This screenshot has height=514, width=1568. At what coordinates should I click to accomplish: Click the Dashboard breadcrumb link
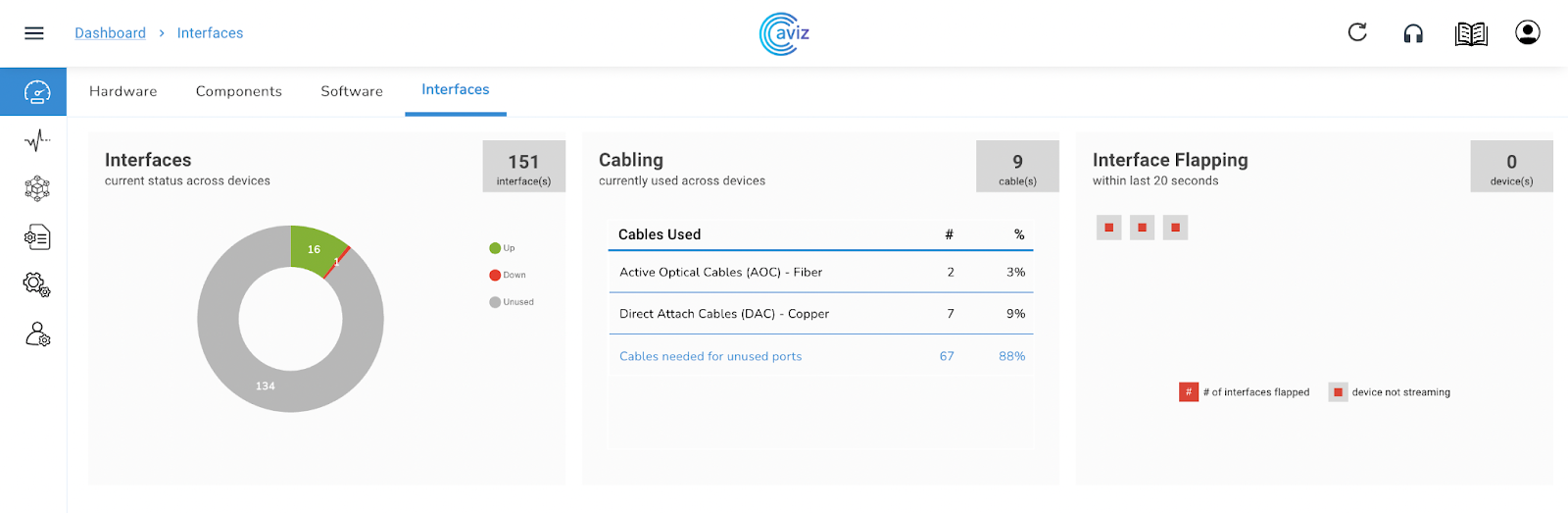(x=110, y=33)
